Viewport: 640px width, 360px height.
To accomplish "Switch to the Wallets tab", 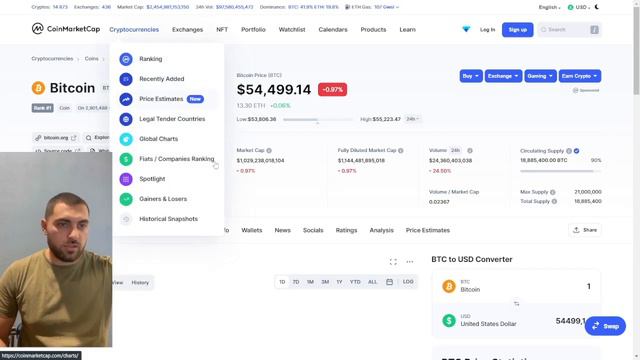I will [251, 231].
